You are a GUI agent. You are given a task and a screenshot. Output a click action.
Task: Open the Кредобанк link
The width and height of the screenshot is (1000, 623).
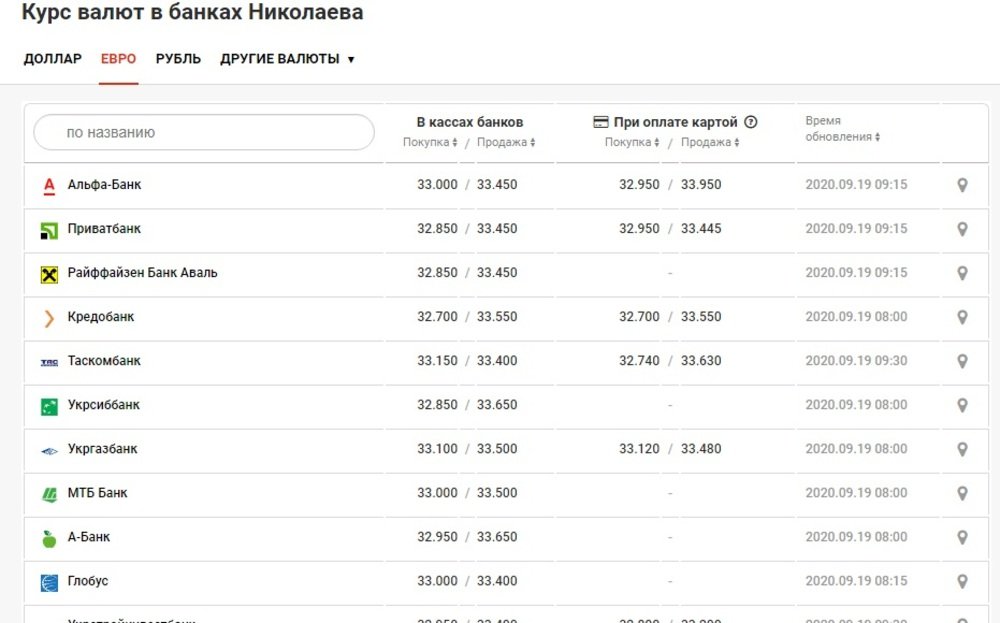[101, 316]
